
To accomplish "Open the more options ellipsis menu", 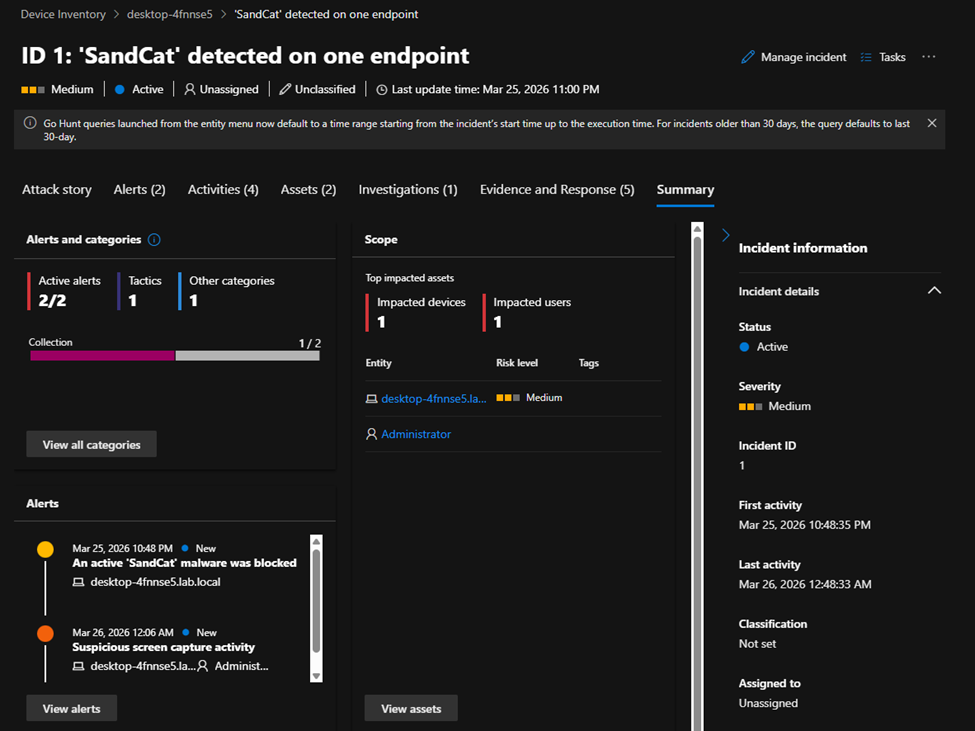I will click(929, 57).
